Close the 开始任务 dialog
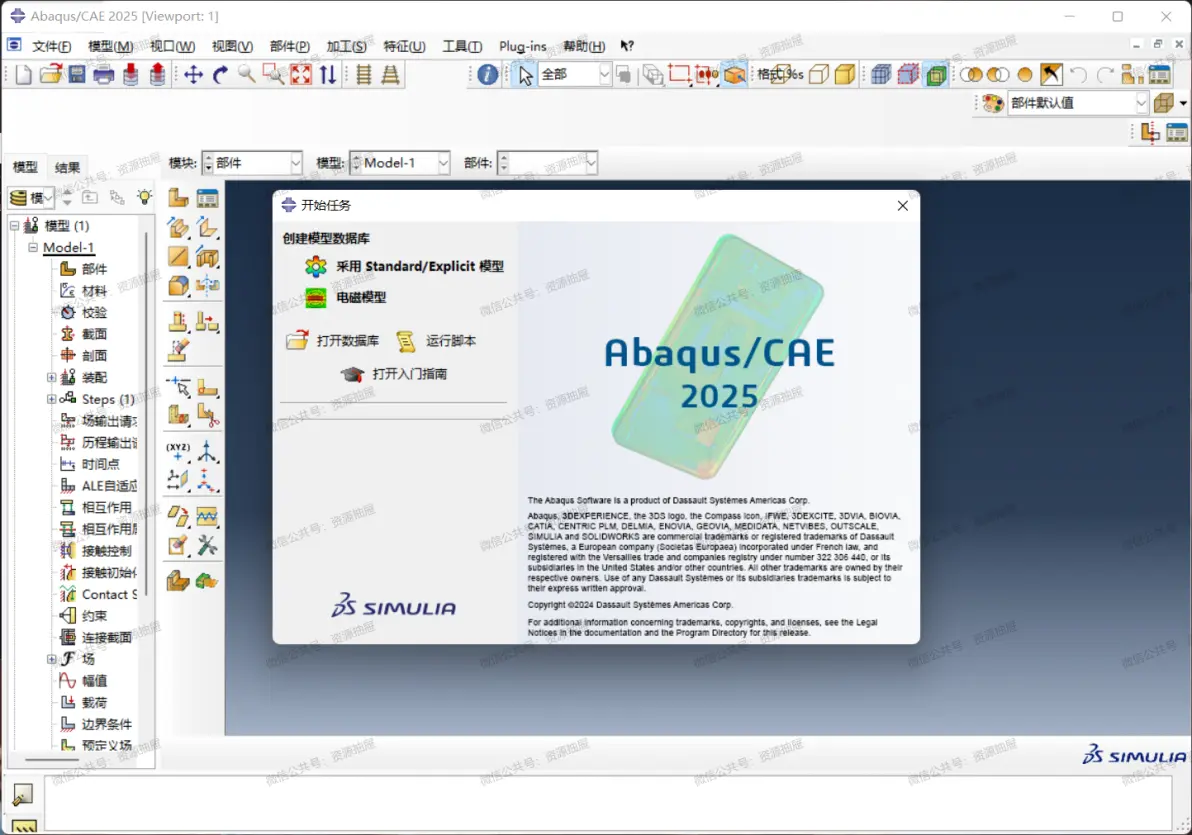 click(x=902, y=206)
